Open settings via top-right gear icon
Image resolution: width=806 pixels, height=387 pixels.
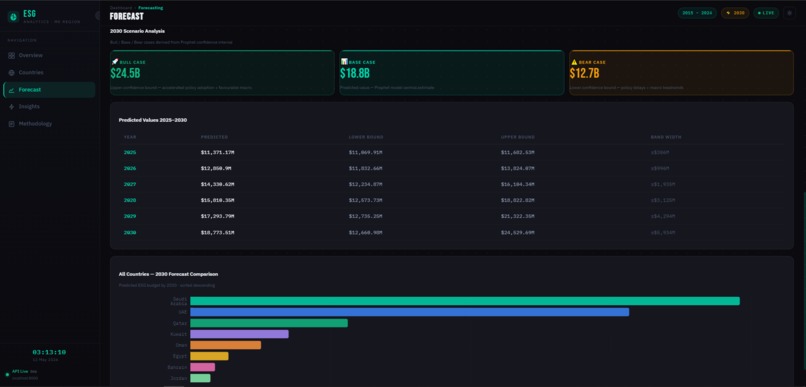[790, 13]
